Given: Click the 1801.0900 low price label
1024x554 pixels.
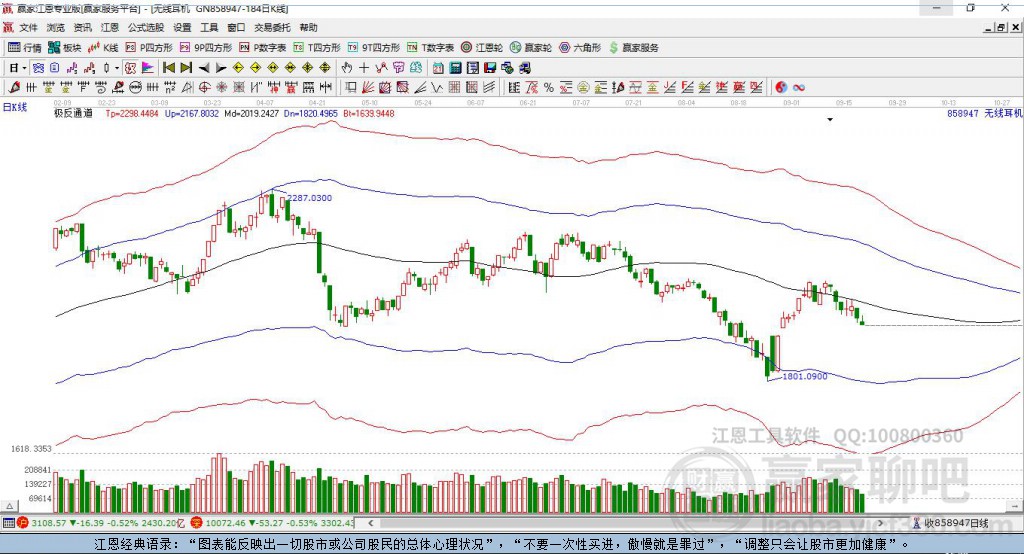Looking at the screenshot, I should point(805,376).
